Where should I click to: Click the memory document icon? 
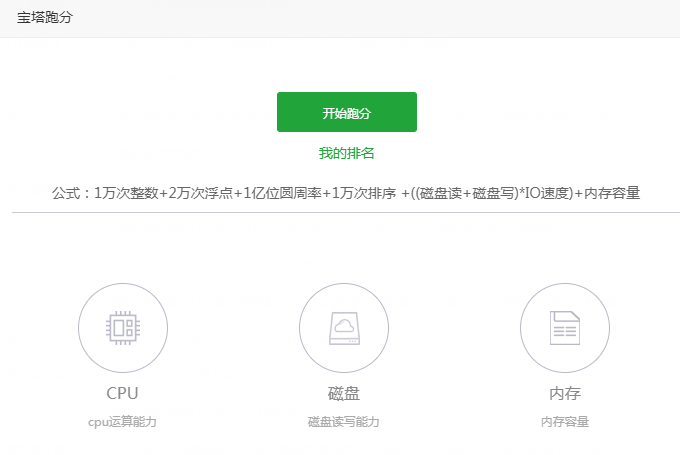tap(565, 328)
